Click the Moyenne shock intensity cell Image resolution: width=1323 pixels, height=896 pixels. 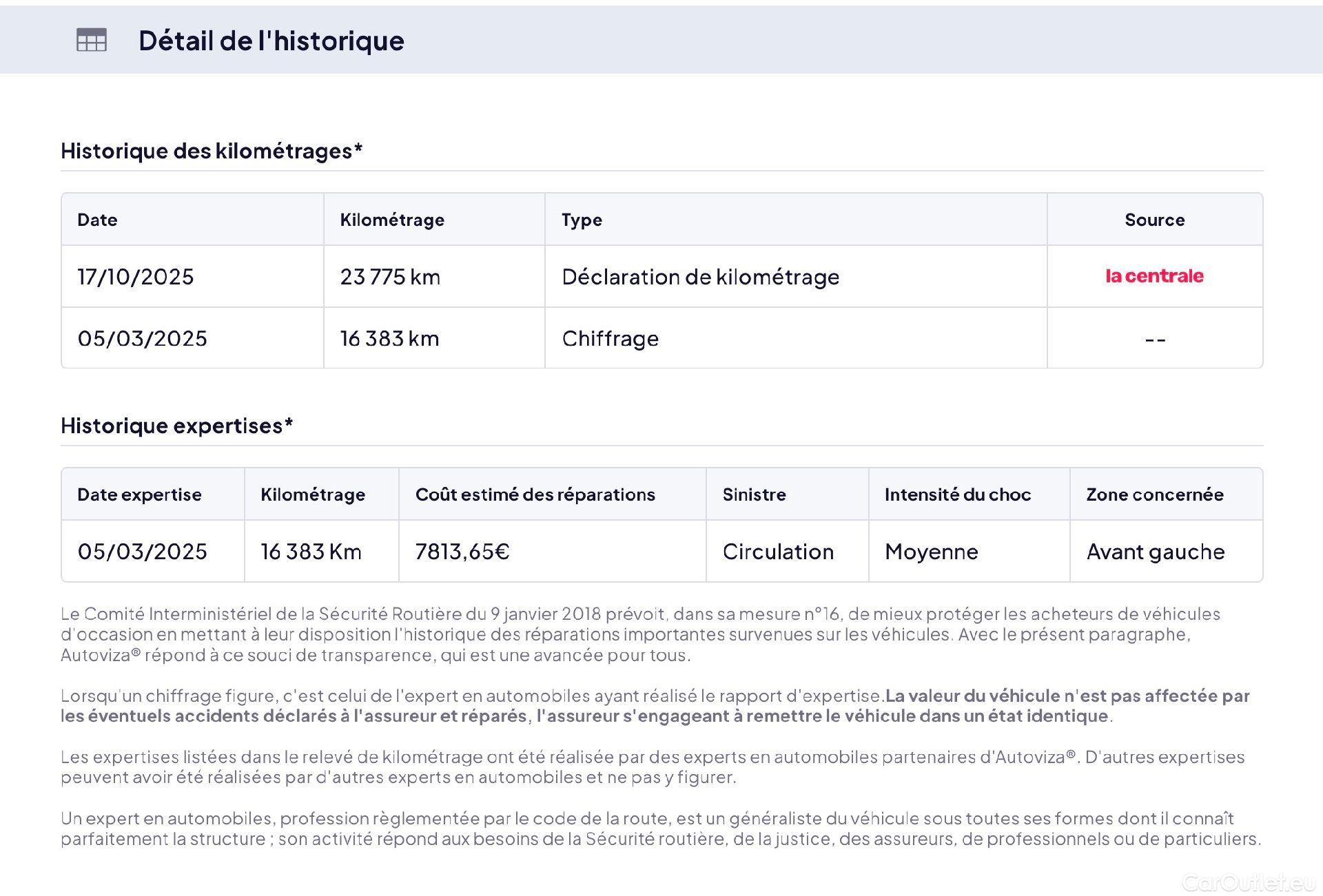tap(931, 552)
